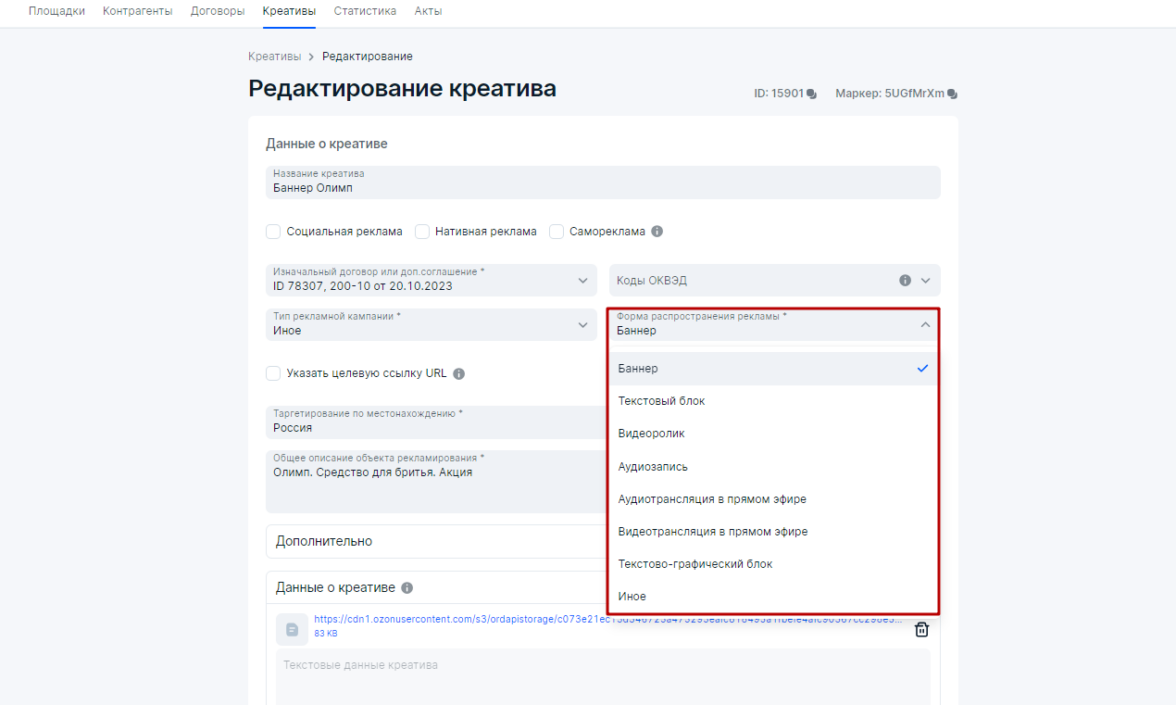Image resolution: width=1176 pixels, height=705 pixels.
Task: Switch to Статистика tab
Action: click(364, 11)
